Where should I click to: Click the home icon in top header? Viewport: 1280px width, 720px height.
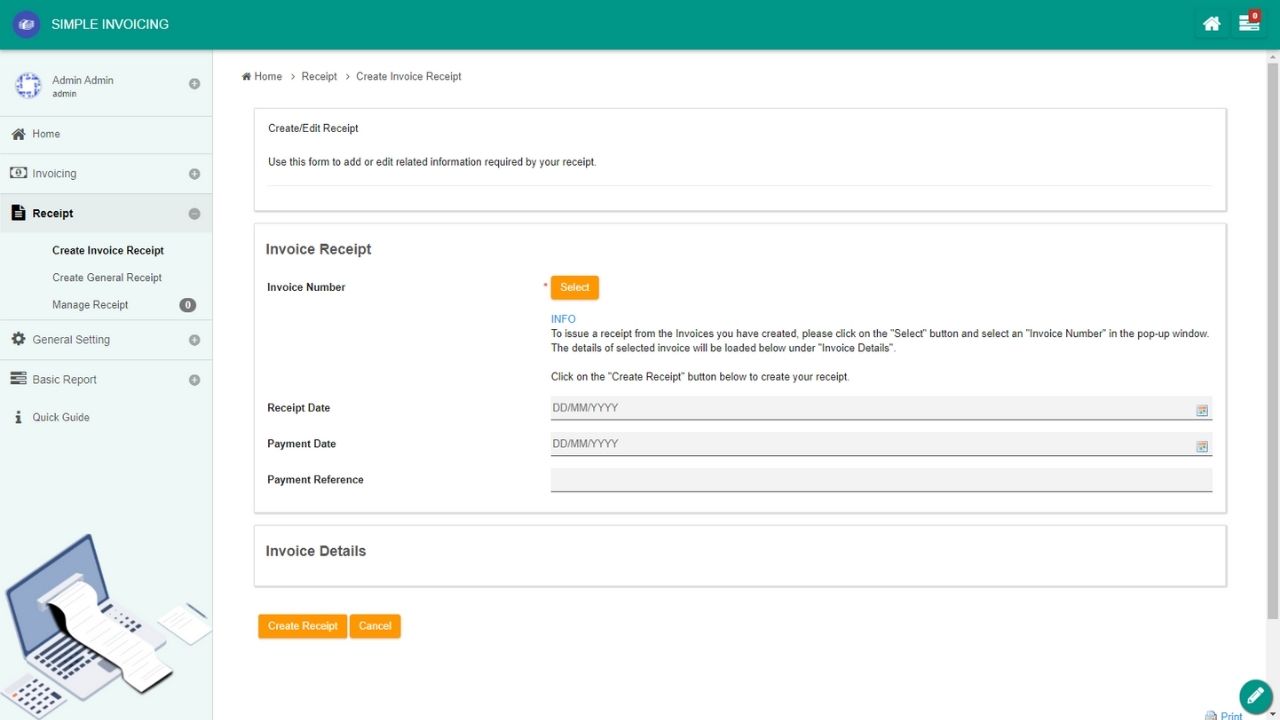[x=1211, y=24]
